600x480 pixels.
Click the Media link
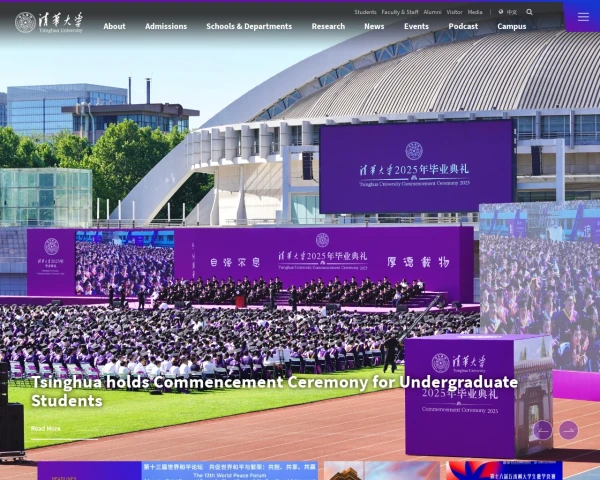(x=475, y=12)
